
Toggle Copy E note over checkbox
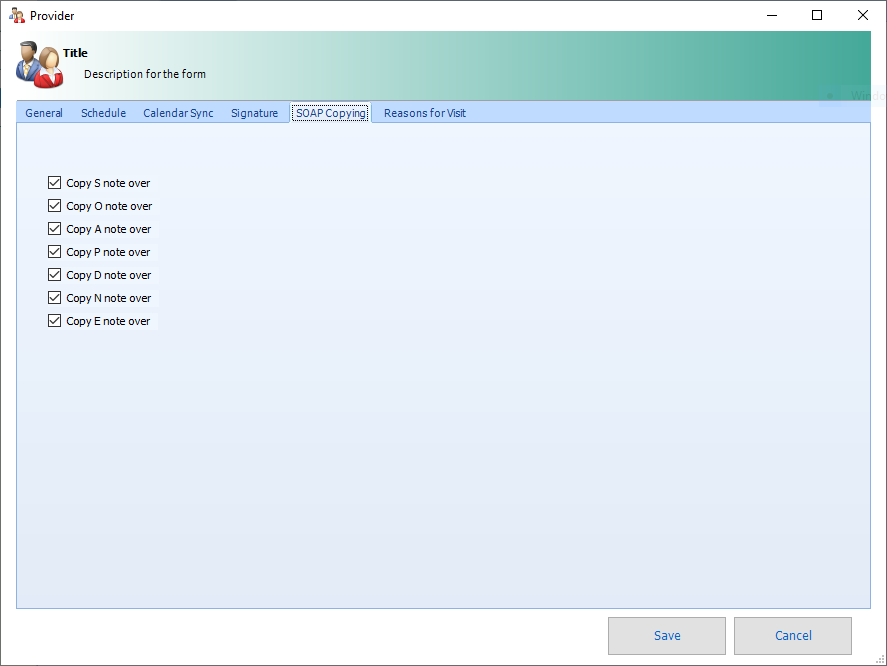pyautogui.click(x=55, y=321)
